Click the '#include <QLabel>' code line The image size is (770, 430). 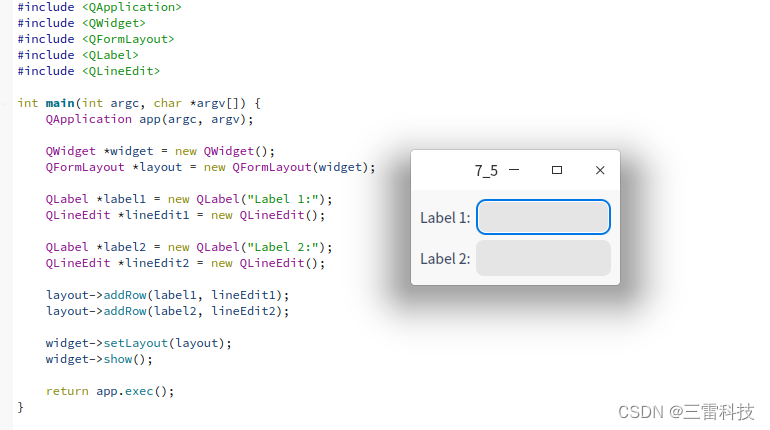click(78, 55)
